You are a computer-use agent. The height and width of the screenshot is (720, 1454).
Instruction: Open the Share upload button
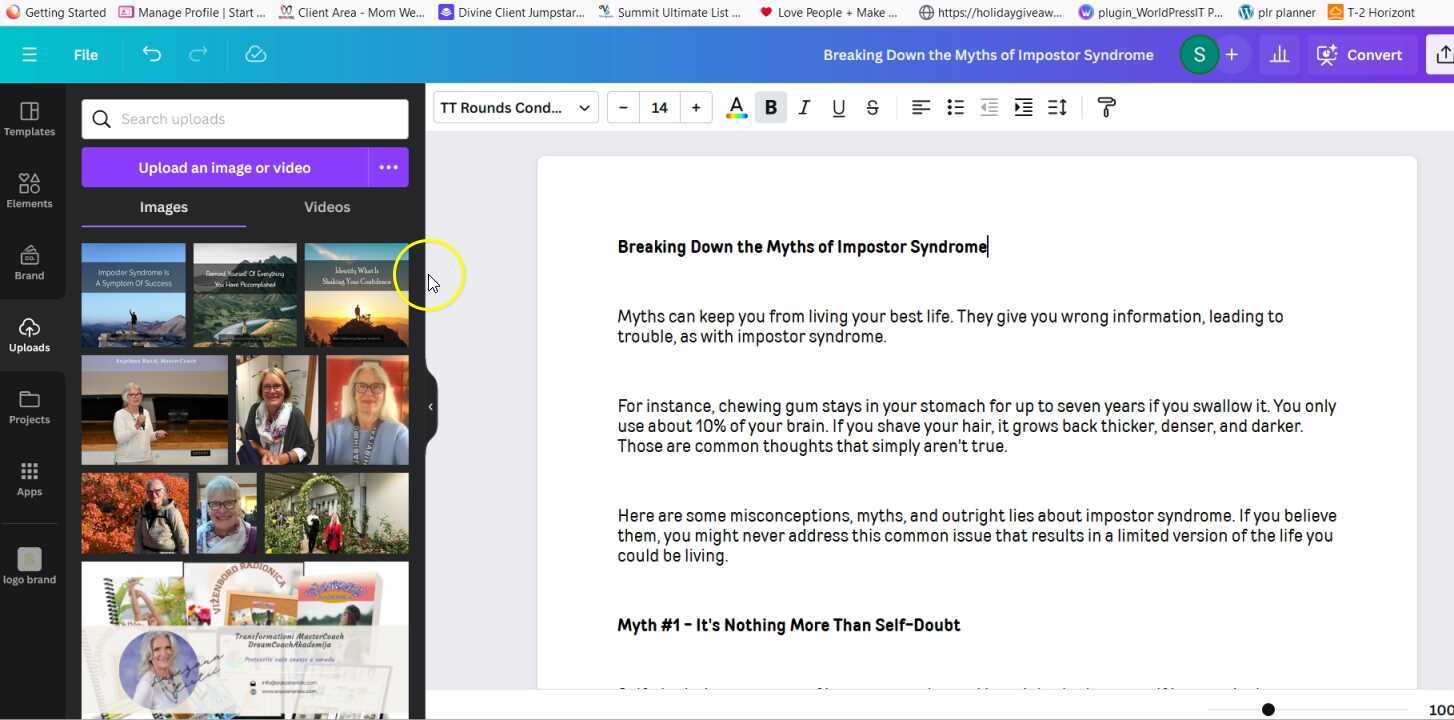(x=1441, y=55)
